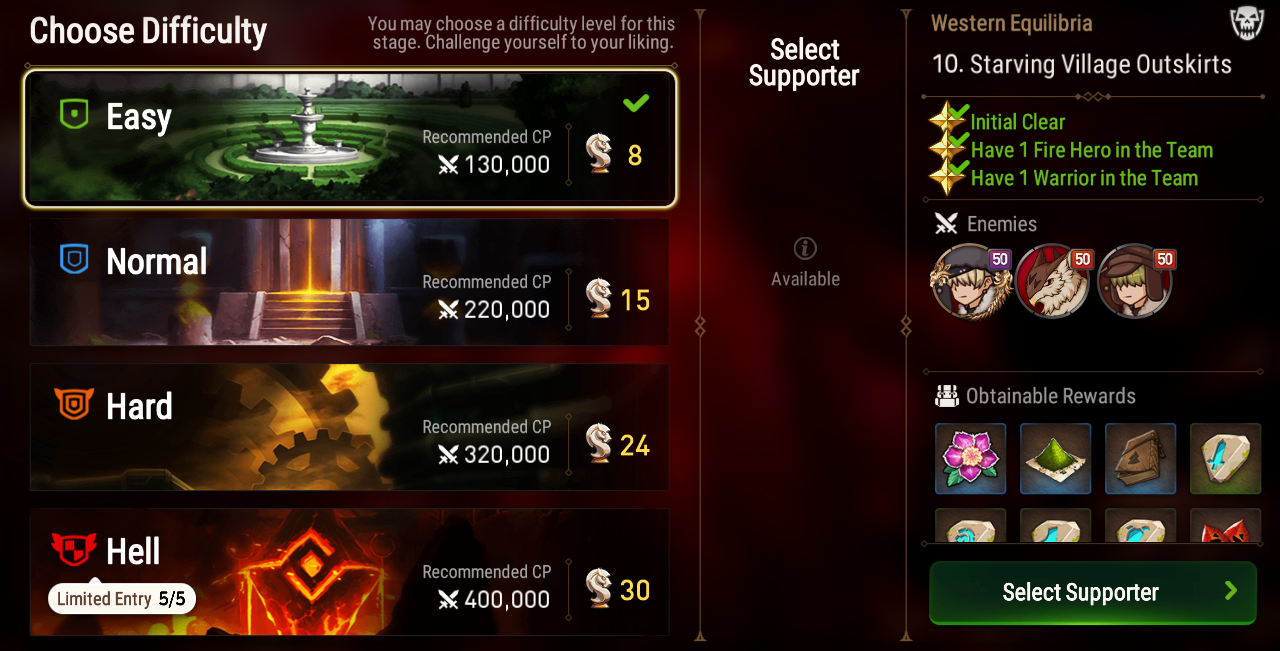Choose the Easy difficulty option
The width and height of the screenshot is (1280, 651).
350,138
